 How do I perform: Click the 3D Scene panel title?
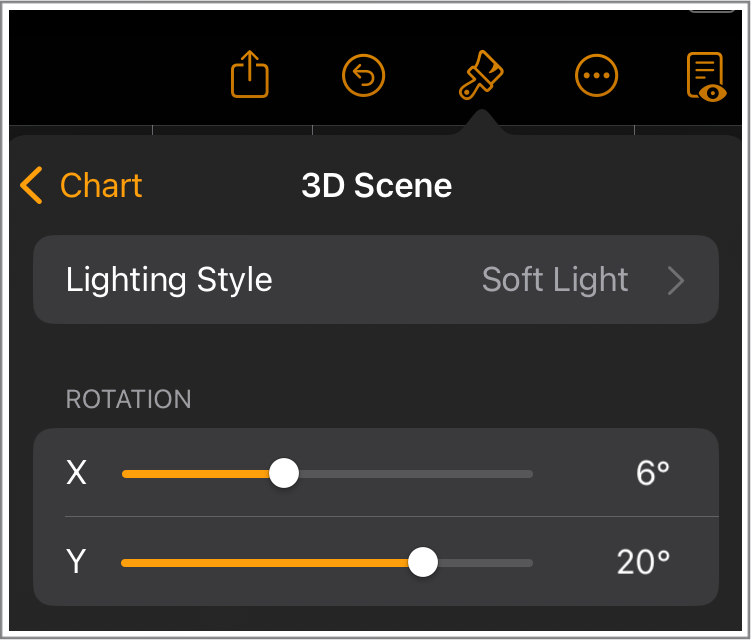376,186
